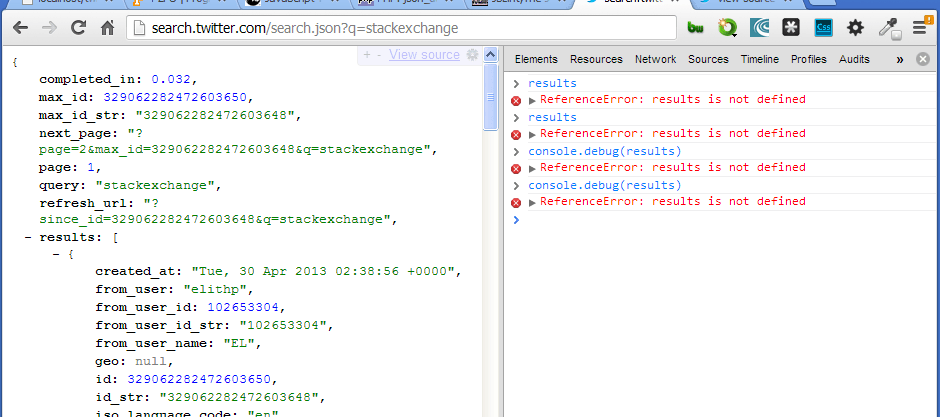Expand the last ReferenceError disclosure triangle
The image size is (940, 417).
point(532,202)
